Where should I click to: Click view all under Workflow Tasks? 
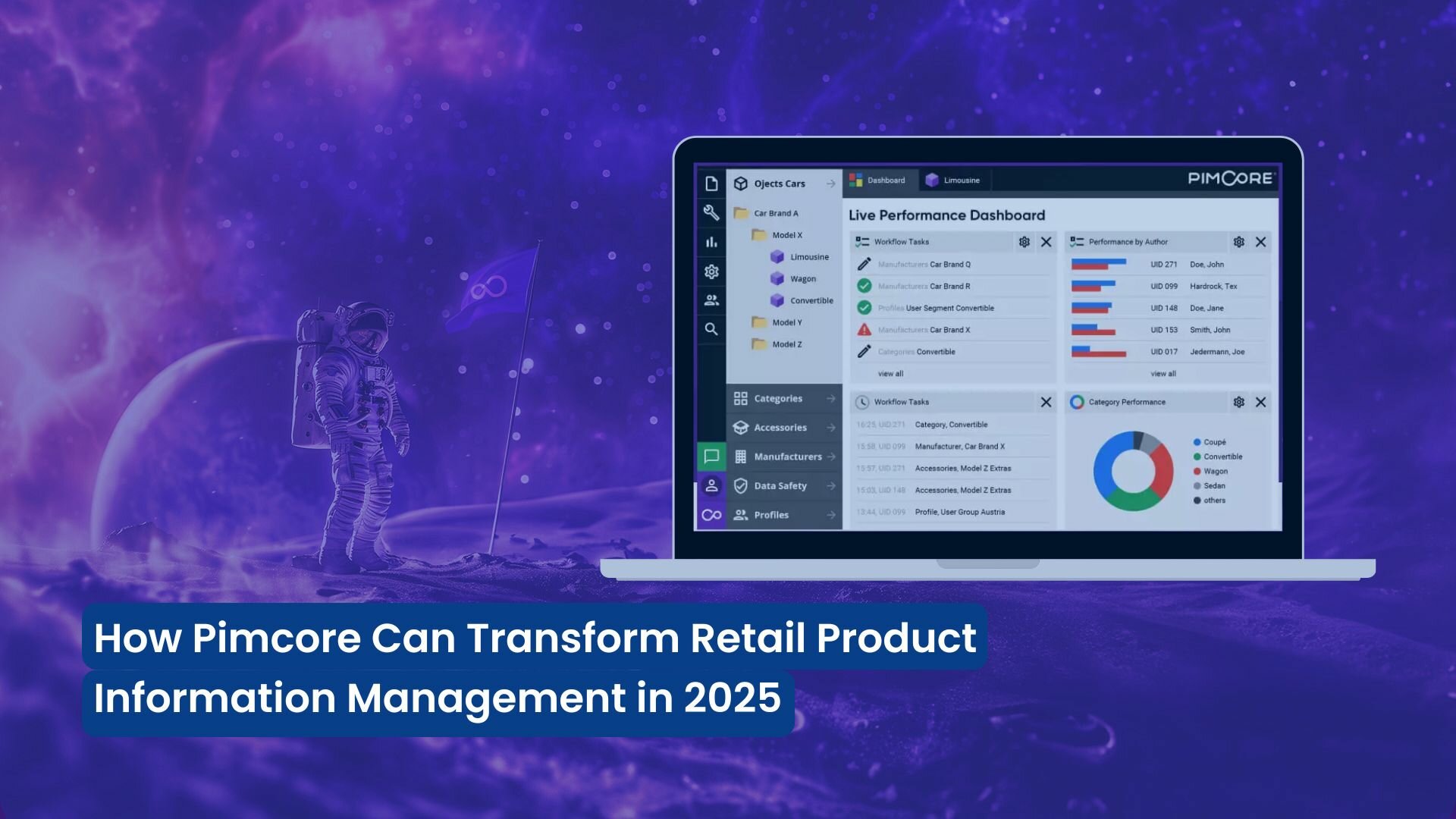coord(890,374)
